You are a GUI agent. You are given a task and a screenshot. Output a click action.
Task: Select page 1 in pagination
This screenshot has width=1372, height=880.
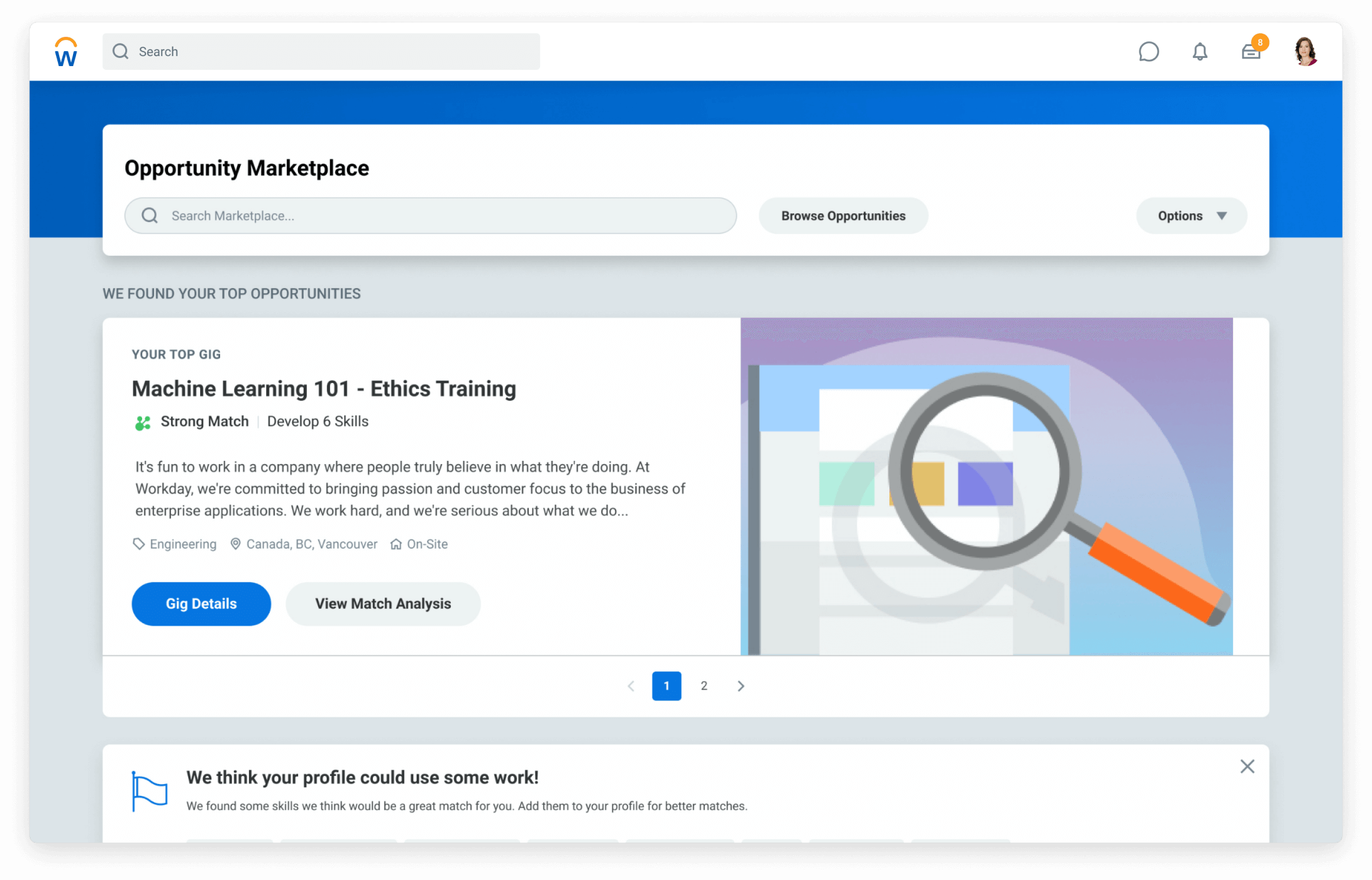pos(666,686)
